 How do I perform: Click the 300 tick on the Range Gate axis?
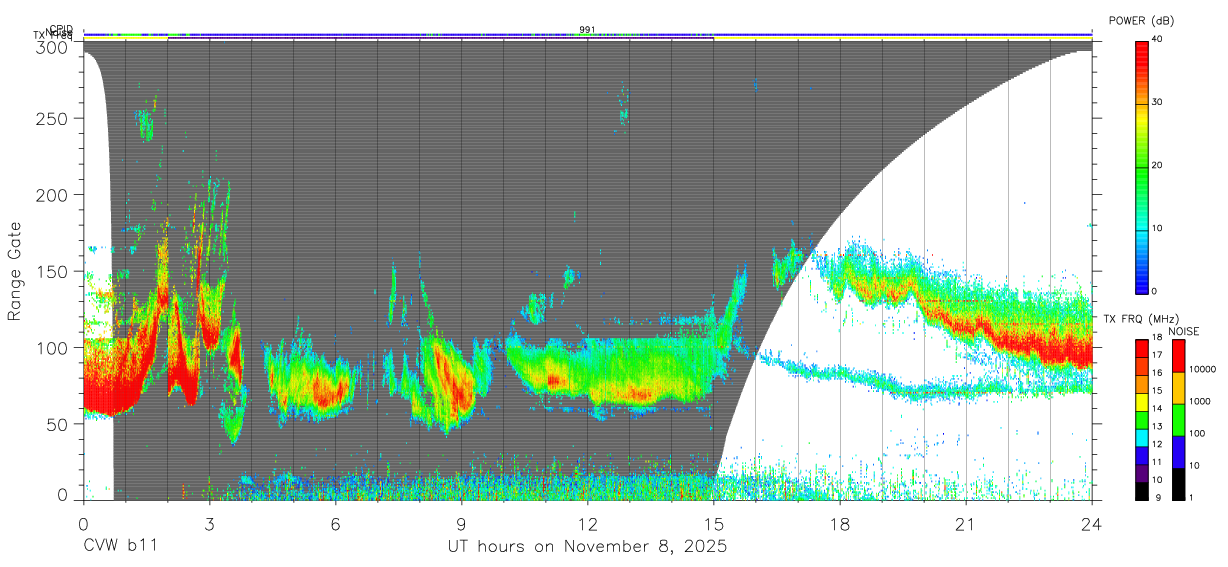tap(54, 47)
